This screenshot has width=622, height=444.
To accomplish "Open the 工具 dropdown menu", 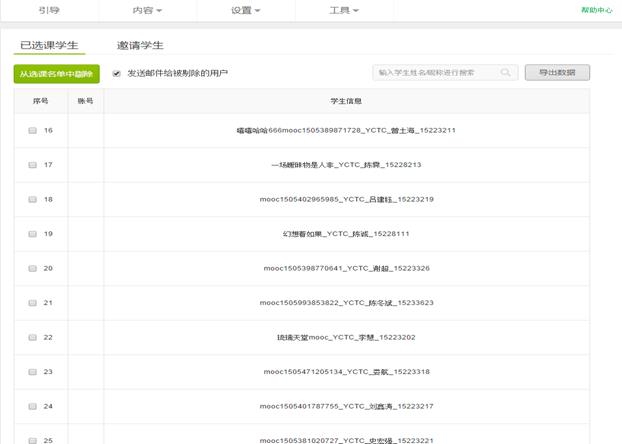I will (x=343, y=10).
